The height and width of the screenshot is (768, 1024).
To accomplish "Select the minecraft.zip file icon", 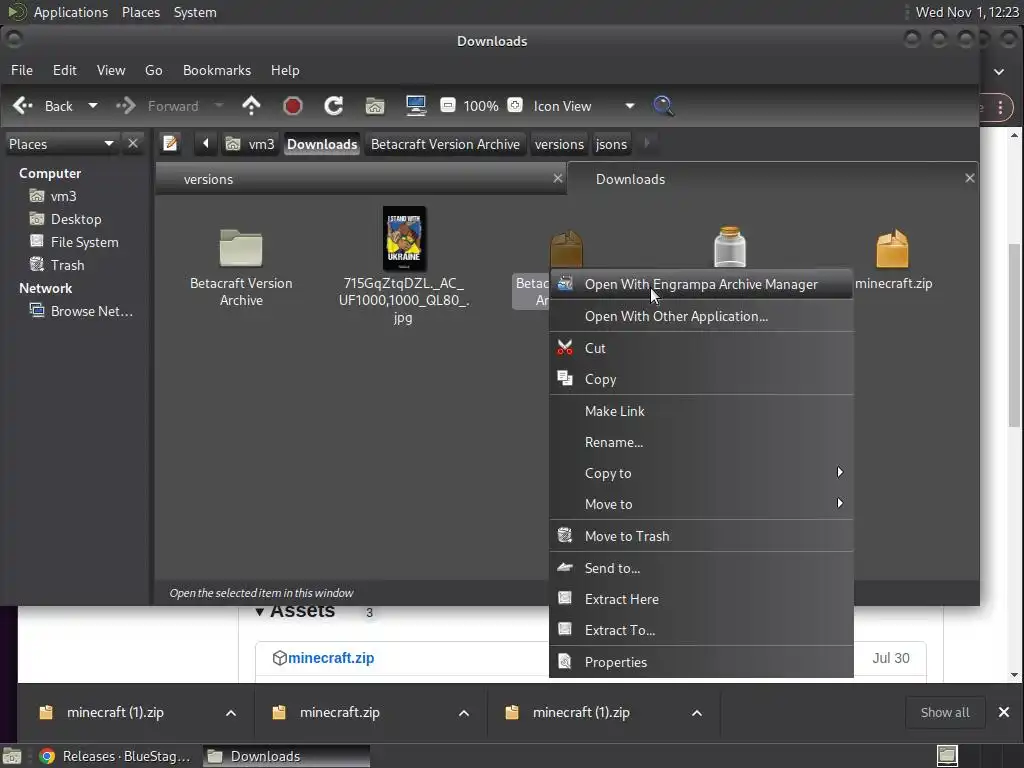I will 892,248.
